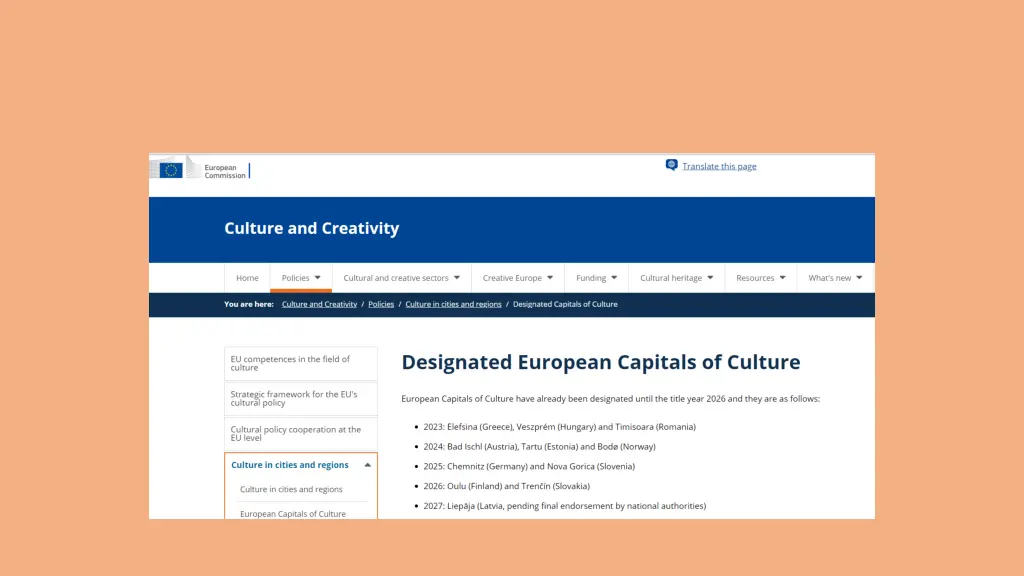1024x576 pixels.
Task: Collapse Culture in cities and regions section arrow
Action: click(368, 465)
